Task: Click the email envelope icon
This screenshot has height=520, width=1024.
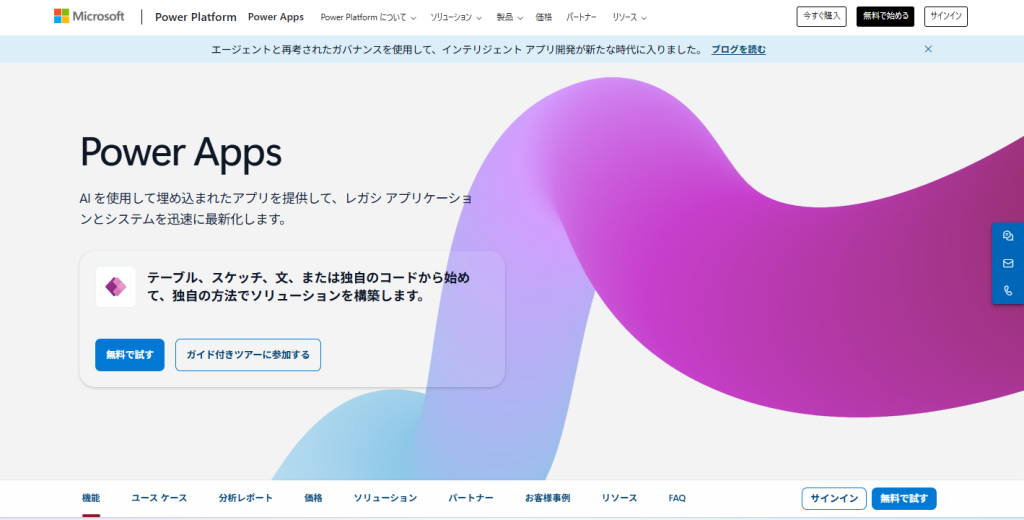Action: (x=1008, y=263)
